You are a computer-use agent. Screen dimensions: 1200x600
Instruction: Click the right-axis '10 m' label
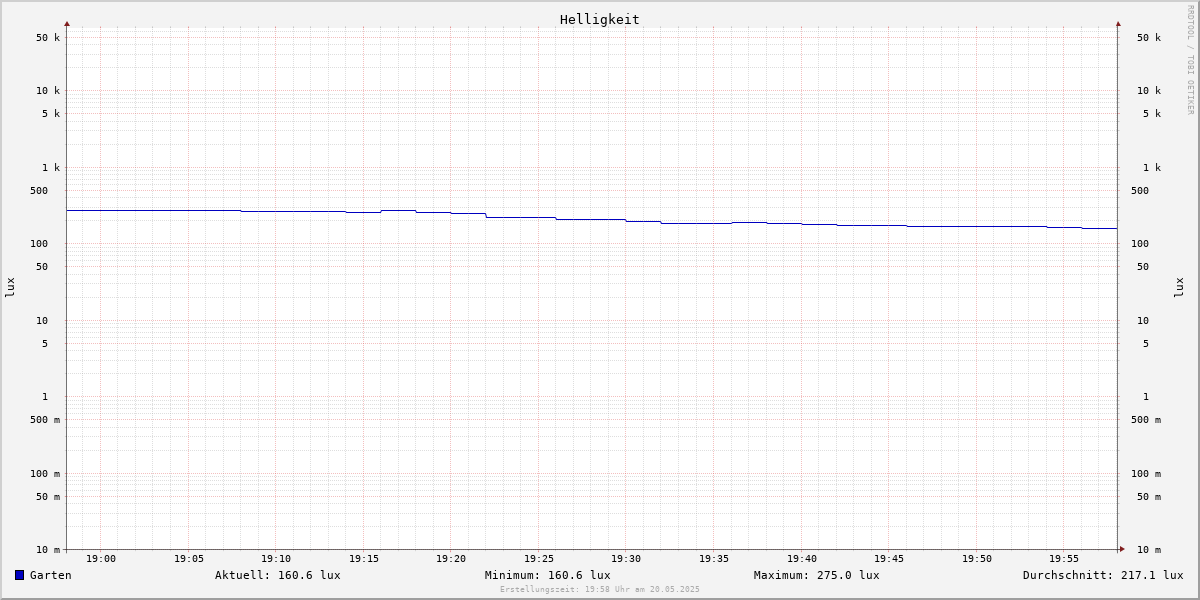pos(1149,550)
